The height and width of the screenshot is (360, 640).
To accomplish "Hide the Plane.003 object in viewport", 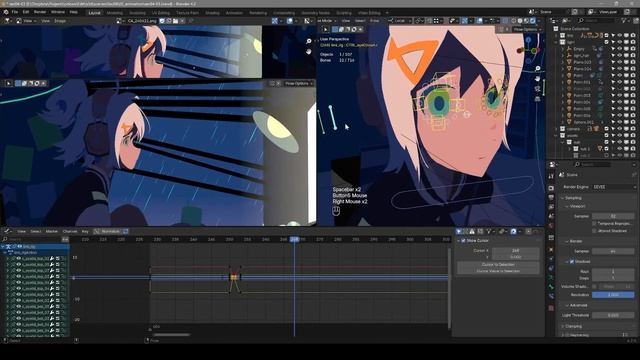I will coord(620,62).
